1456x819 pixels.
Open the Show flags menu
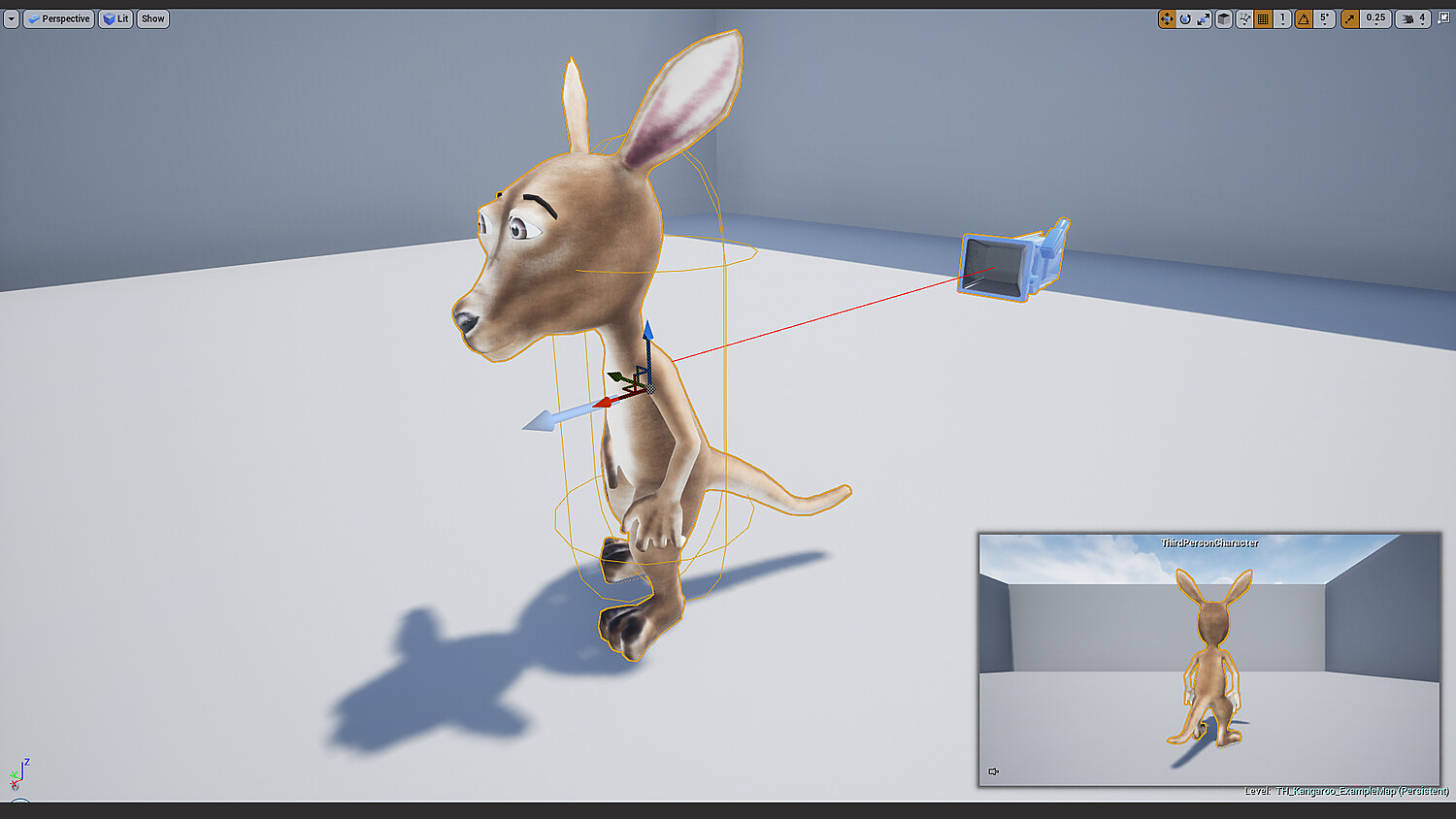(153, 18)
